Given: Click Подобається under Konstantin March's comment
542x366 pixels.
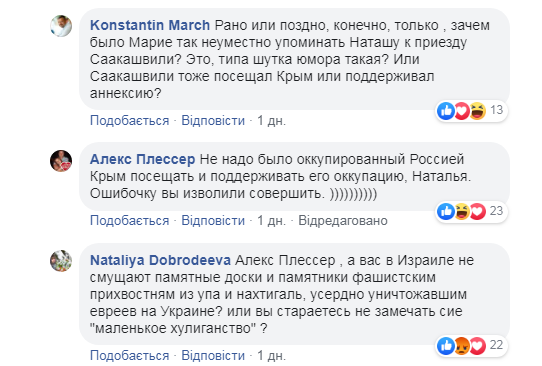Looking at the screenshot, I should [129, 121].
